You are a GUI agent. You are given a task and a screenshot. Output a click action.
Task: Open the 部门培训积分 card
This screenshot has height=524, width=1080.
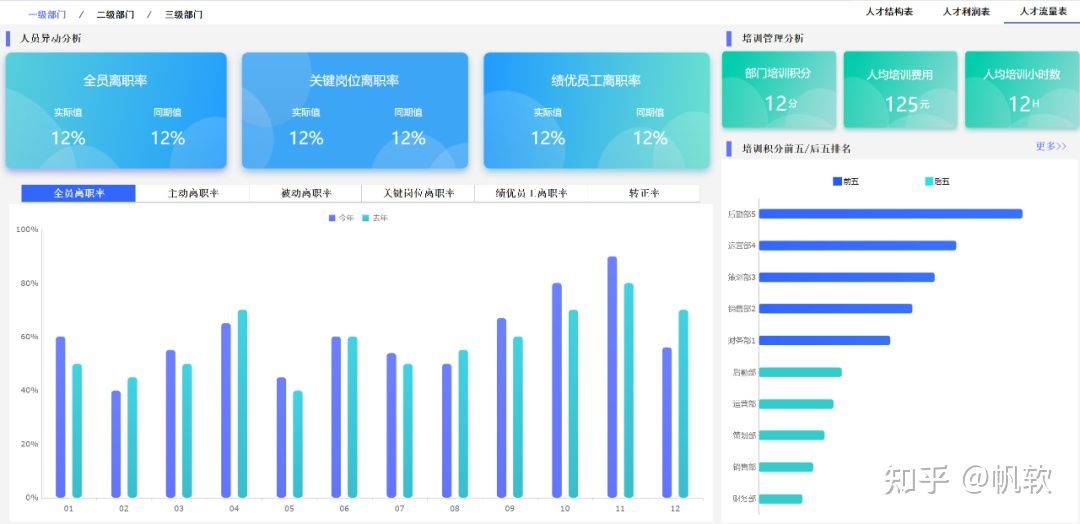pyautogui.click(x=779, y=90)
